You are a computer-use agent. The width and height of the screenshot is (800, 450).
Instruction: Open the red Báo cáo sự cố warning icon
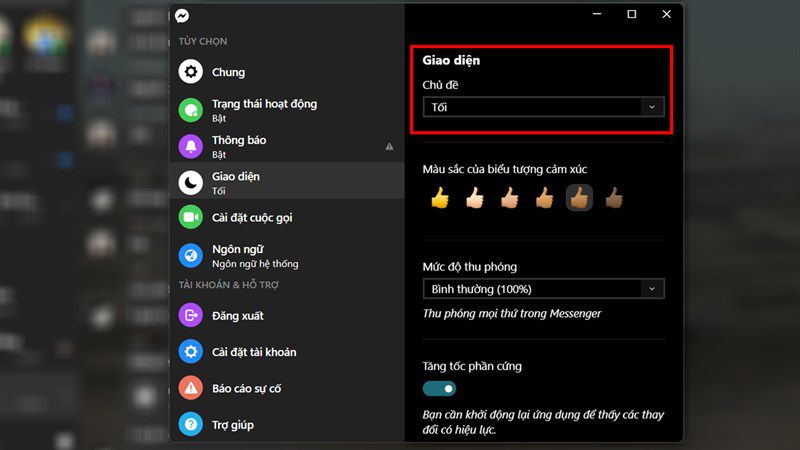(x=191, y=388)
